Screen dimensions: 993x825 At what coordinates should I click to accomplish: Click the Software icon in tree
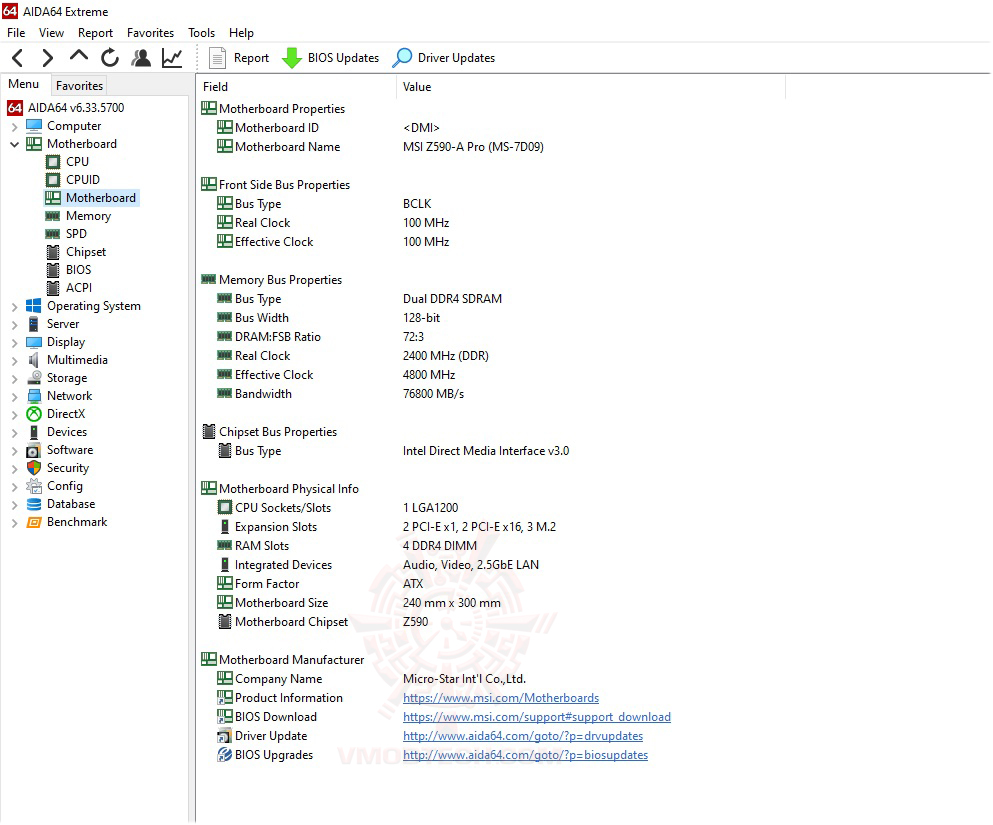tap(34, 451)
